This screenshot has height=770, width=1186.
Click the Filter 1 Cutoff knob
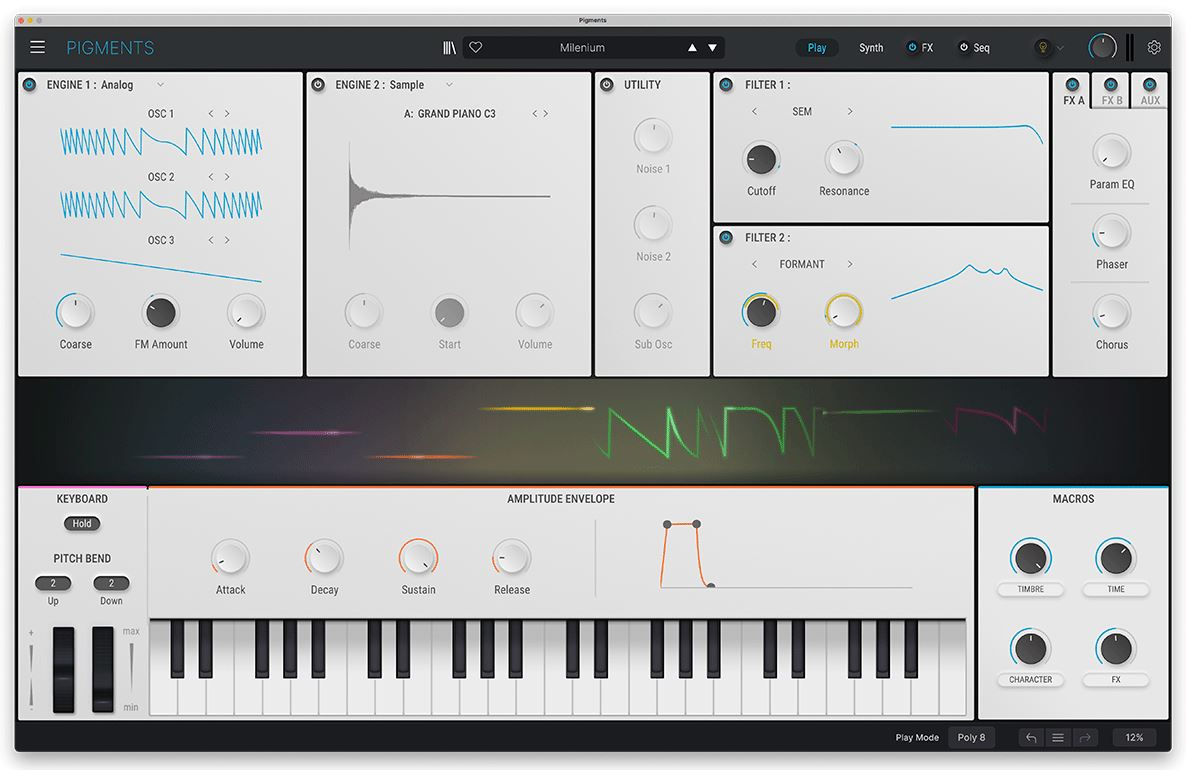761,159
